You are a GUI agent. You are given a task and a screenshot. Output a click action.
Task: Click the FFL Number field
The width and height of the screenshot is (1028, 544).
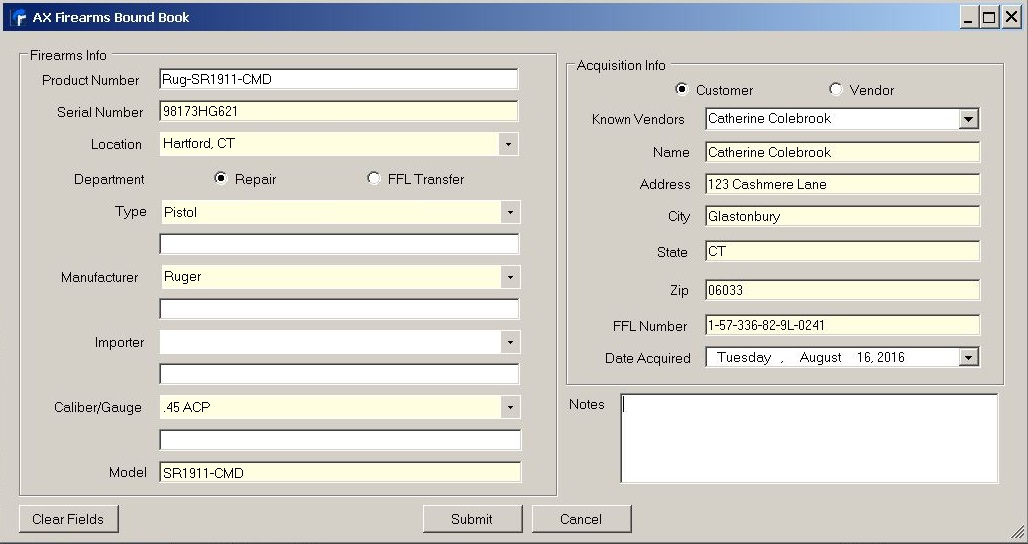pos(842,325)
